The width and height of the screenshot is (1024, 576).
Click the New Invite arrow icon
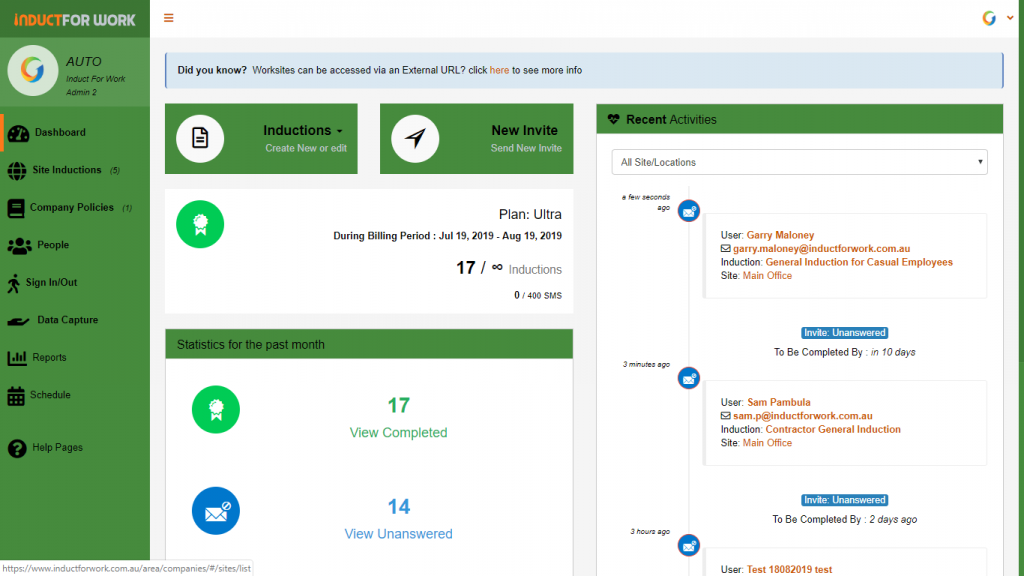click(x=415, y=138)
